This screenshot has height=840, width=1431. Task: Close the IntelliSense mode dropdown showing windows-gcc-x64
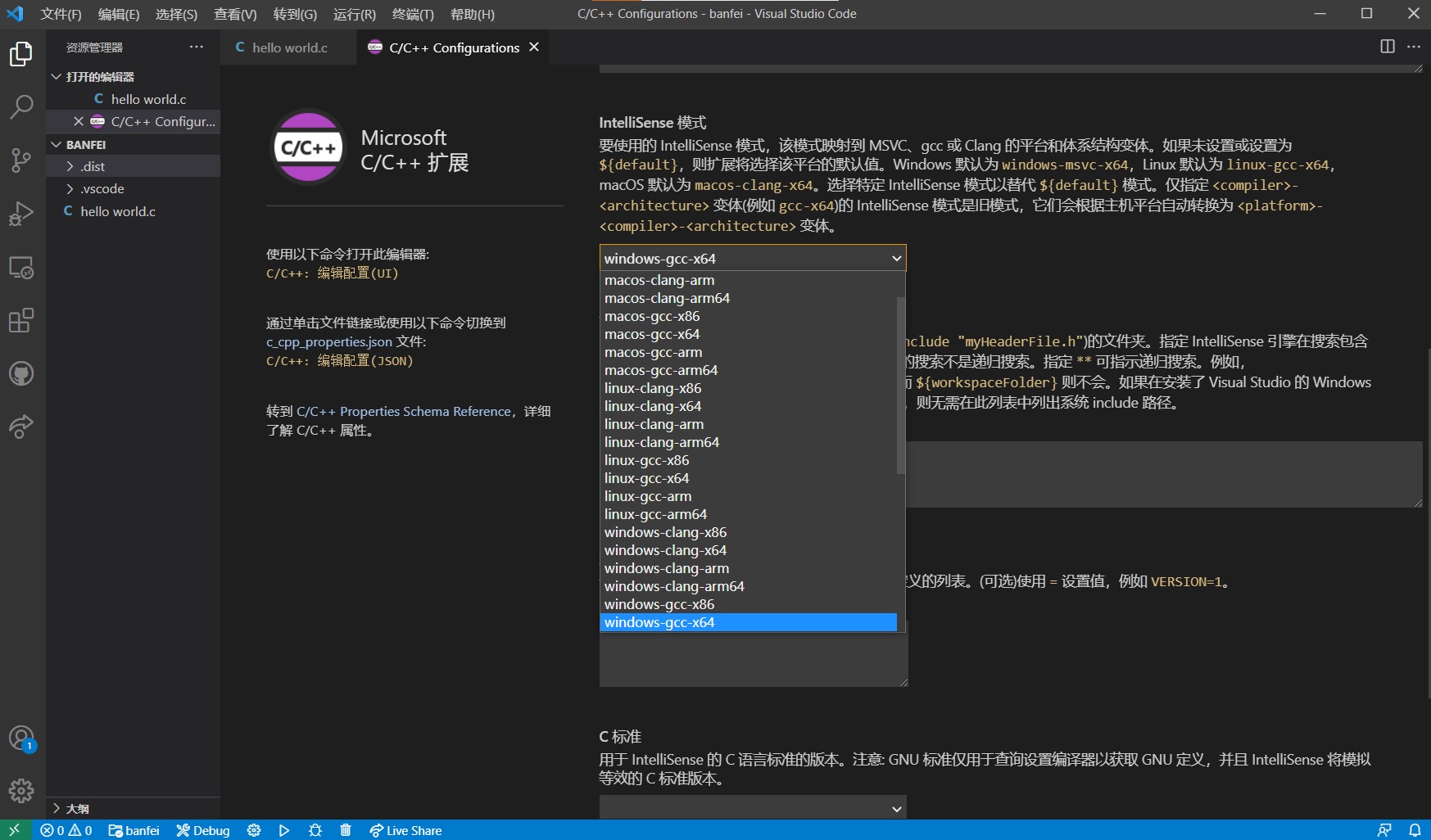click(x=753, y=258)
